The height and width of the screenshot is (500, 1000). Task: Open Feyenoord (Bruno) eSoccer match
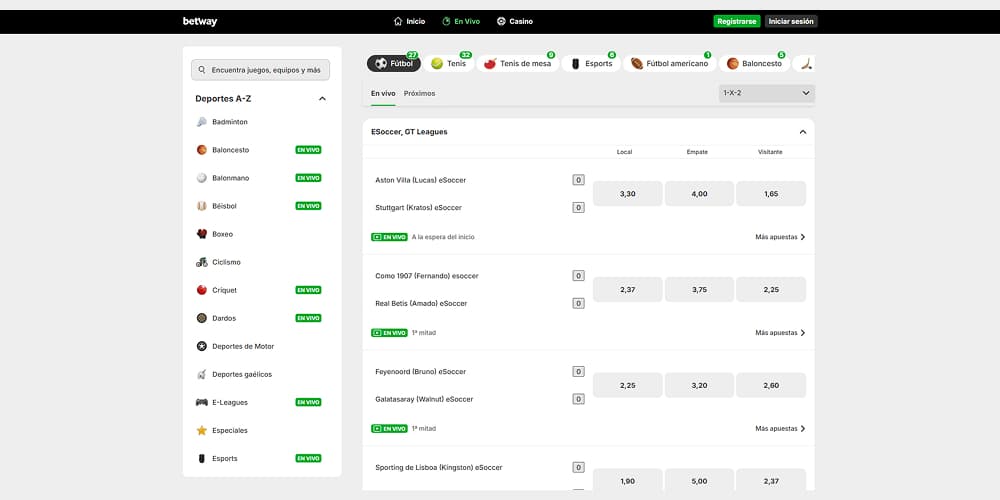click(420, 372)
